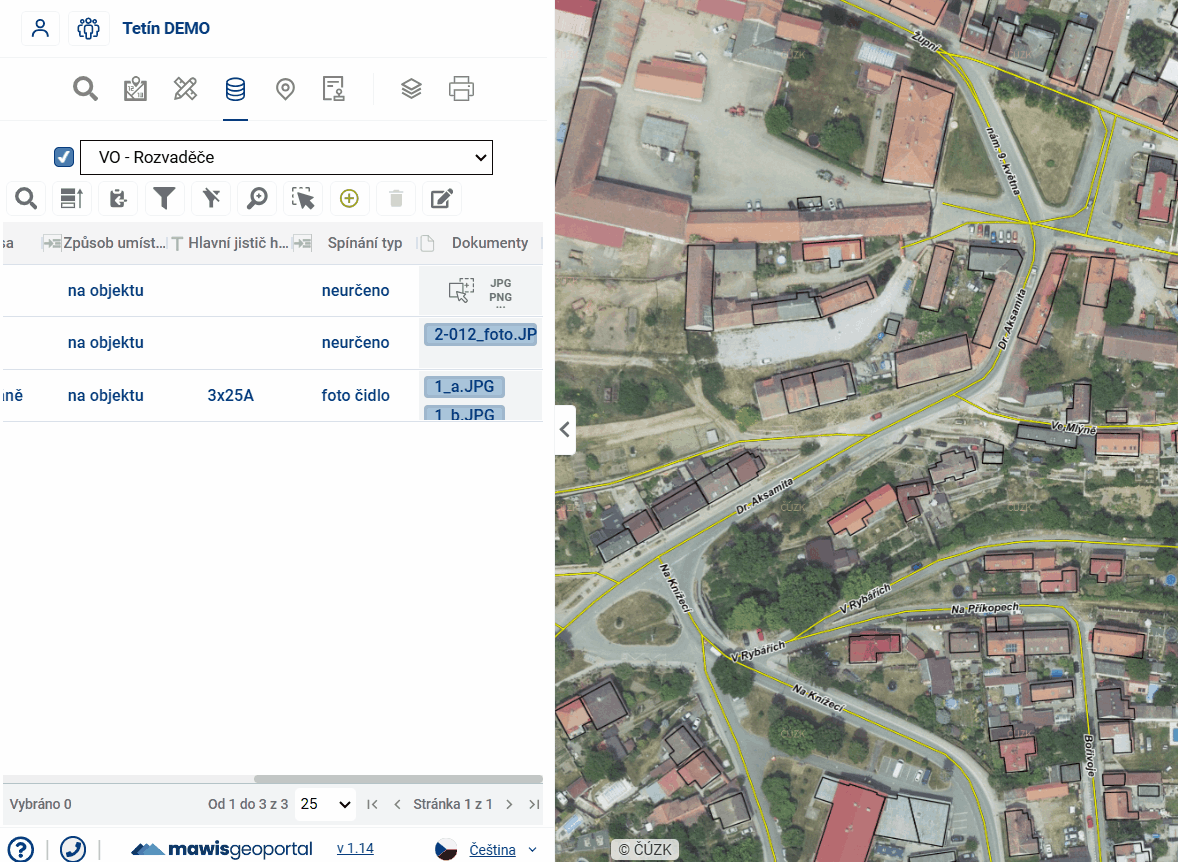Open the rows-per-page dropdown showing 25

tap(326, 804)
